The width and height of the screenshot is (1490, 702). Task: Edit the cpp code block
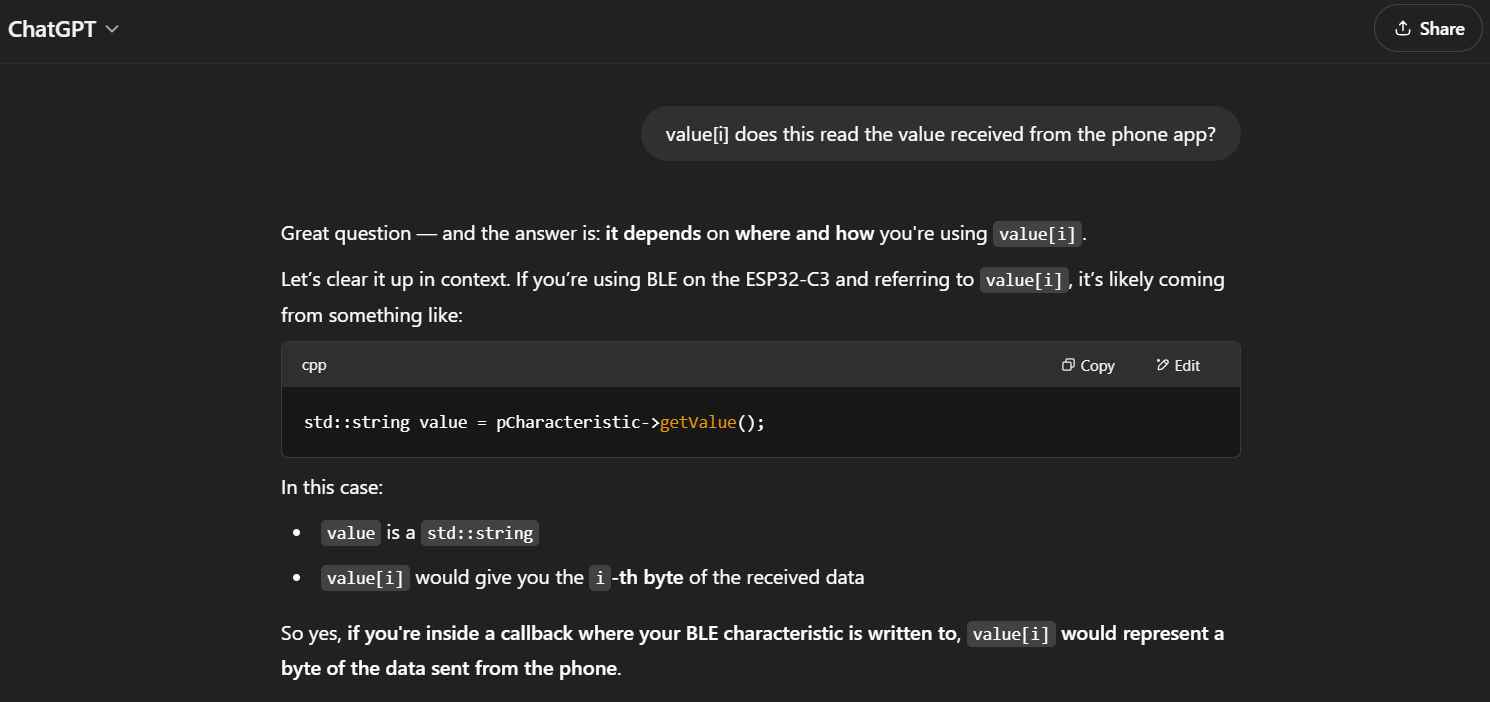click(1178, 365)
